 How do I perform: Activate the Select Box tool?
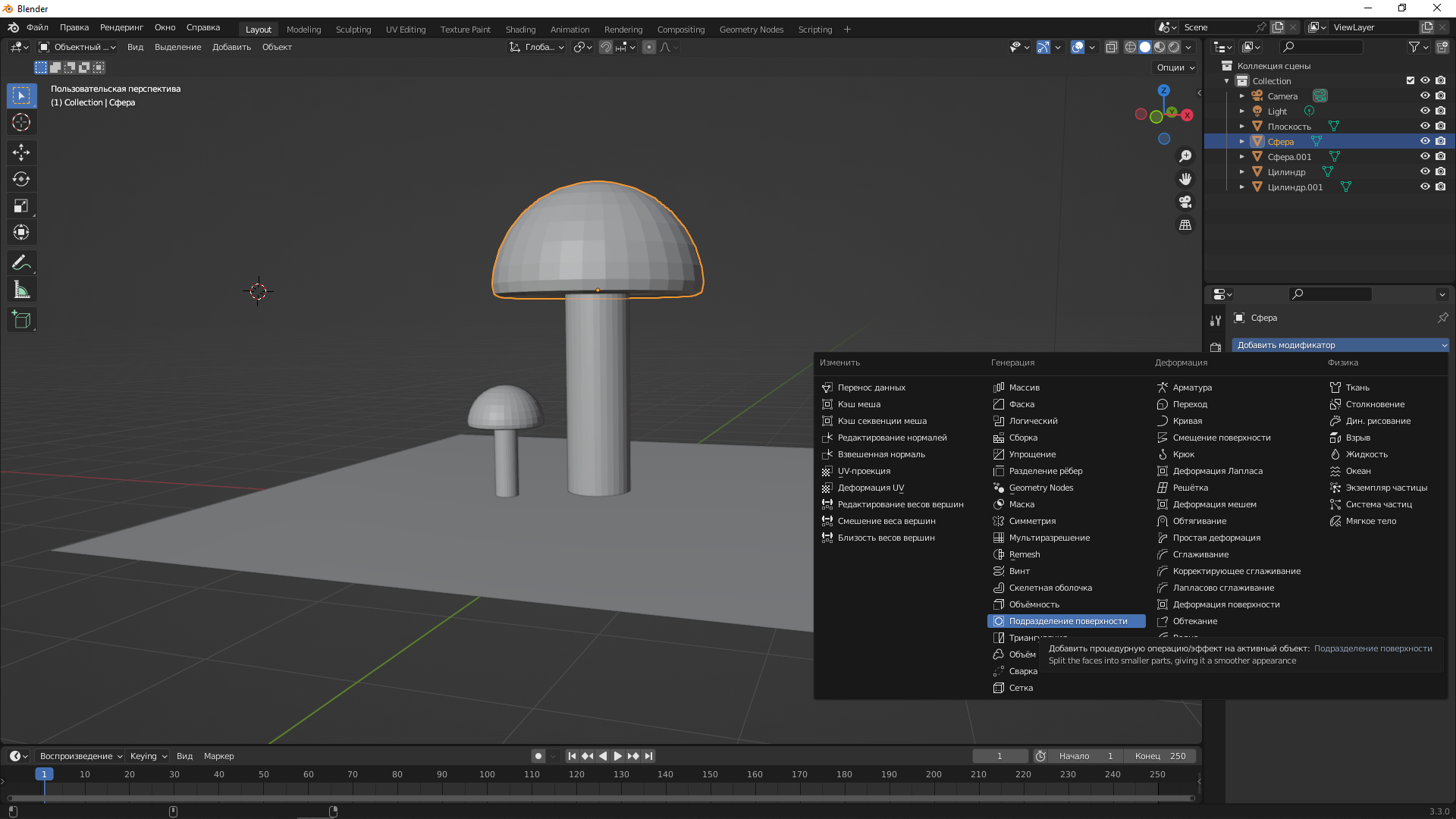[x=21, y=96]
